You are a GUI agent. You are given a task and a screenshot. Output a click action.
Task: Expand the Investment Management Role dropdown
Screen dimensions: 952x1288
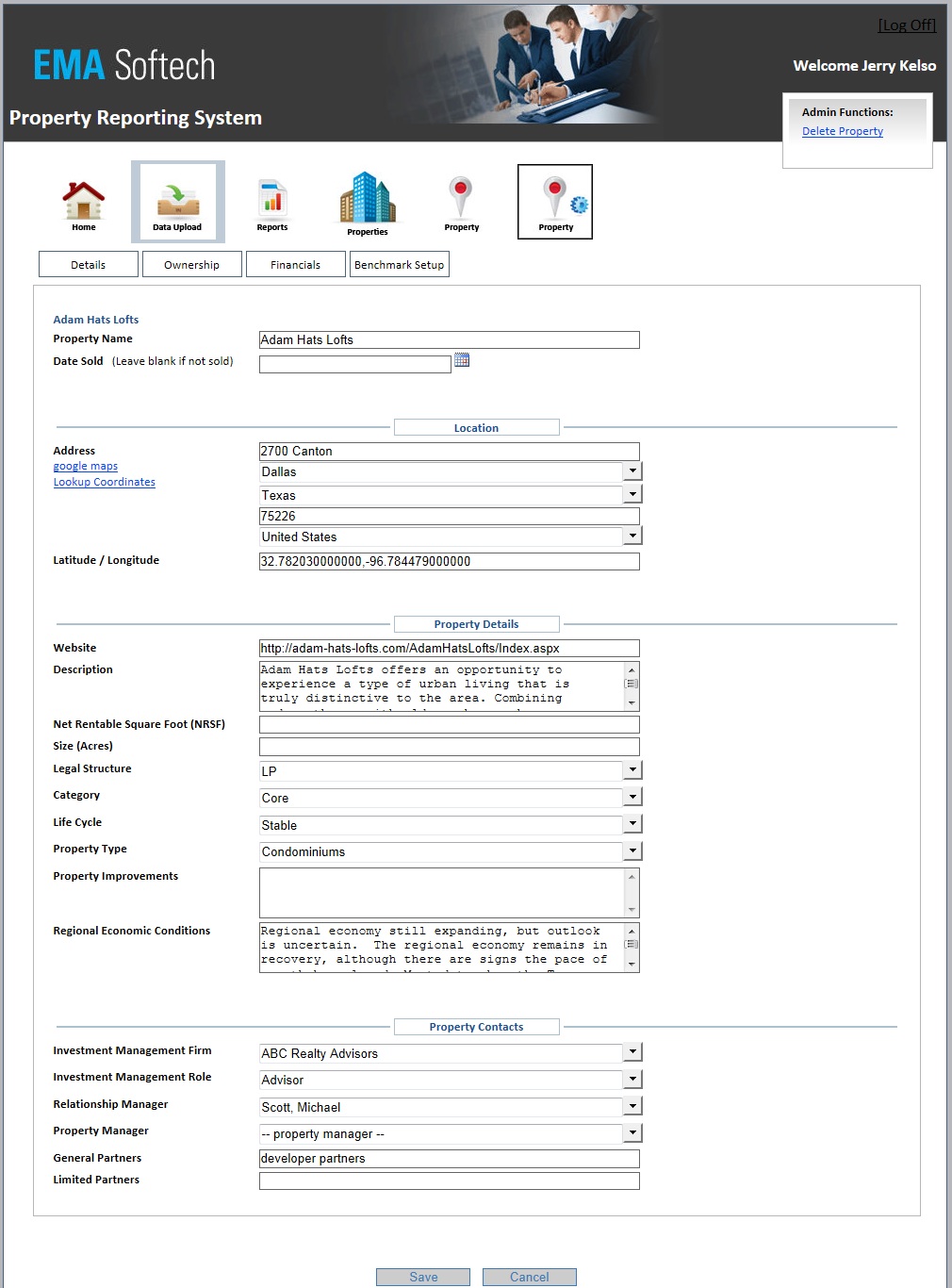[x=632, y=1079]
